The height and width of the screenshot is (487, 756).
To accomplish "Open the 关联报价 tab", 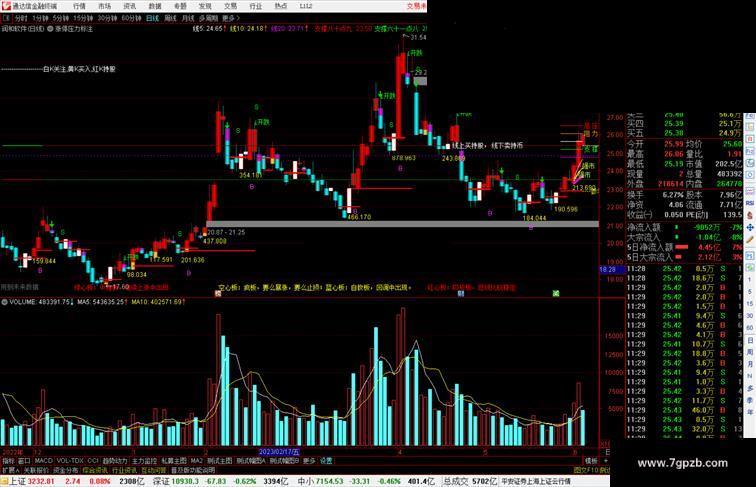I will pyautogui.click(x=36, y=470).
